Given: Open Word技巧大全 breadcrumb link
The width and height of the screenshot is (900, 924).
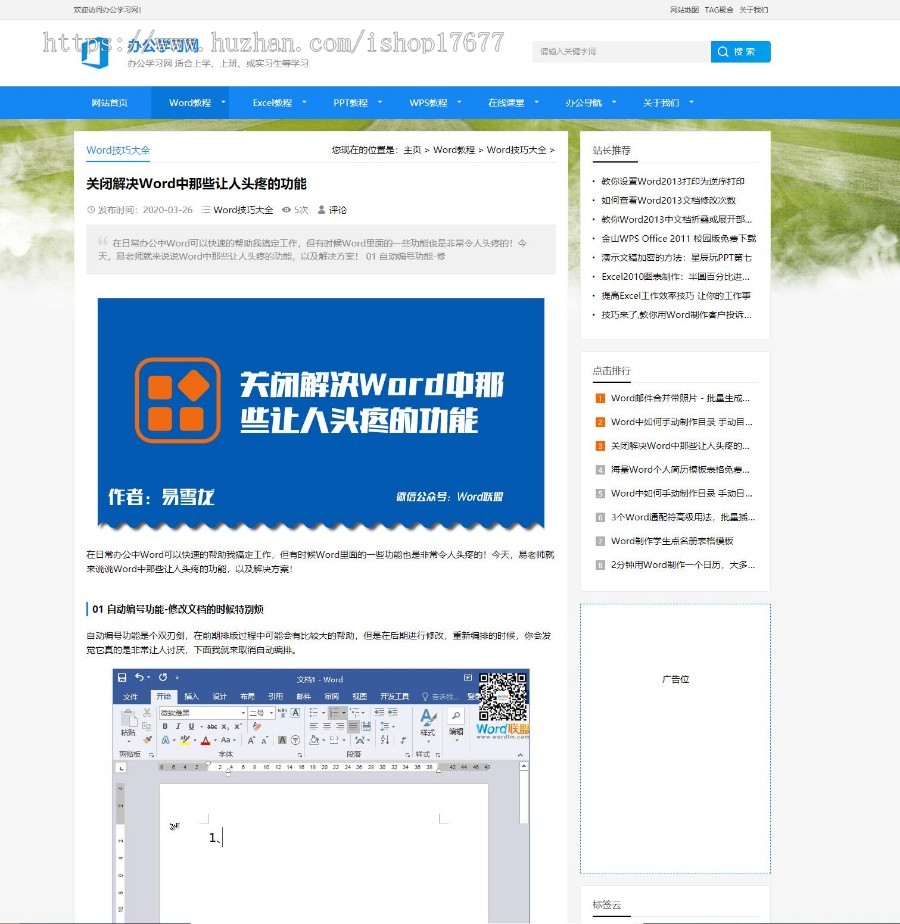Looking at the screenshot, I should [x=516, y=150].
